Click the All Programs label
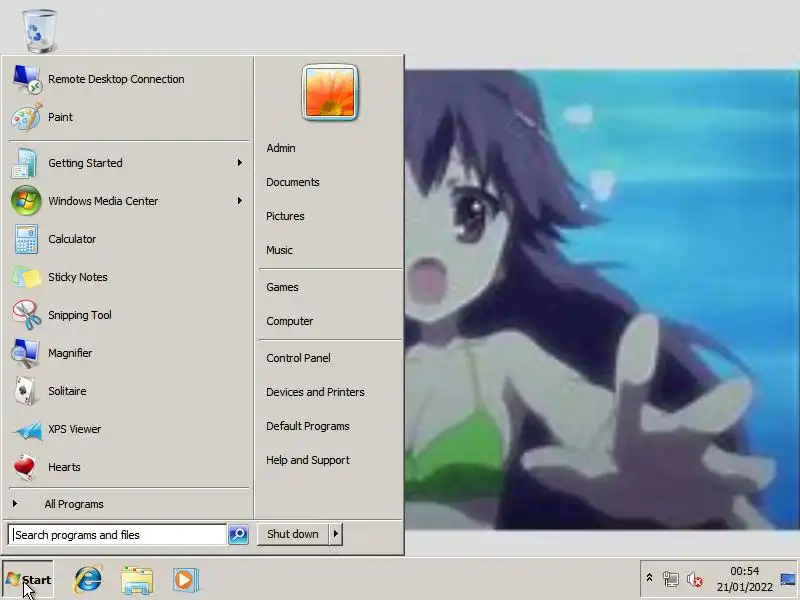800x600 pixels. [74, 504]
